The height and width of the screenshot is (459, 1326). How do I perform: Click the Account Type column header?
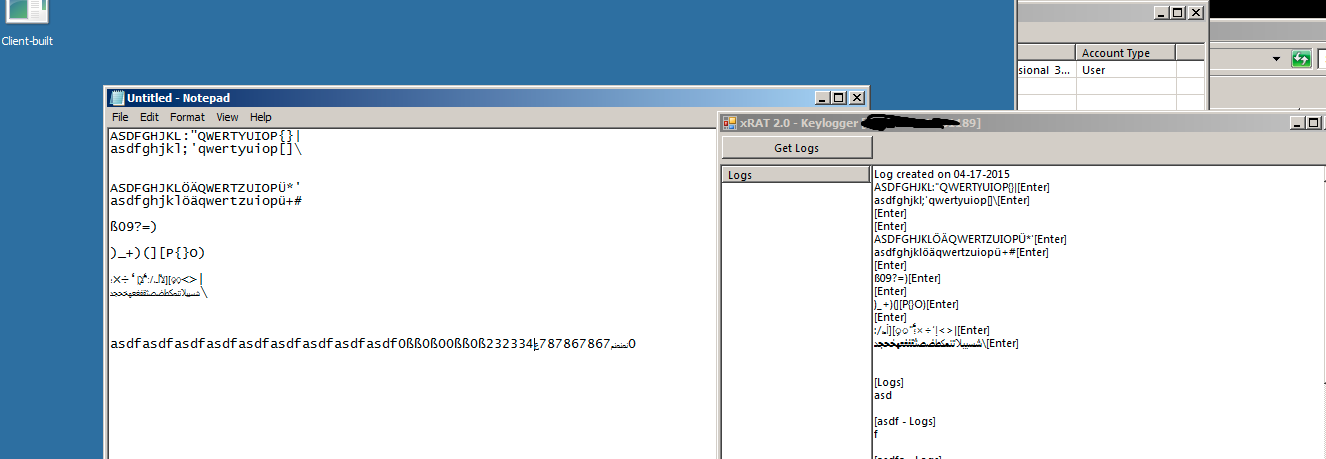(1126, 53)
